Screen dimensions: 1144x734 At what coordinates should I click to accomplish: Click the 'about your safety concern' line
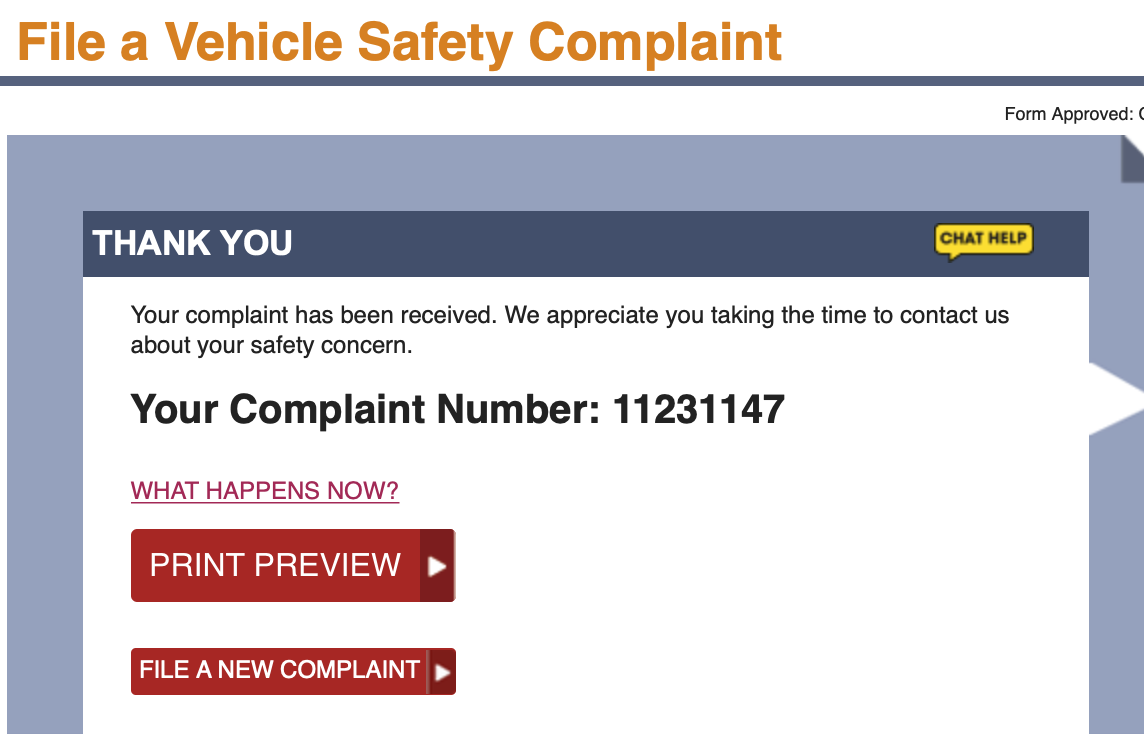pos(271,347)
